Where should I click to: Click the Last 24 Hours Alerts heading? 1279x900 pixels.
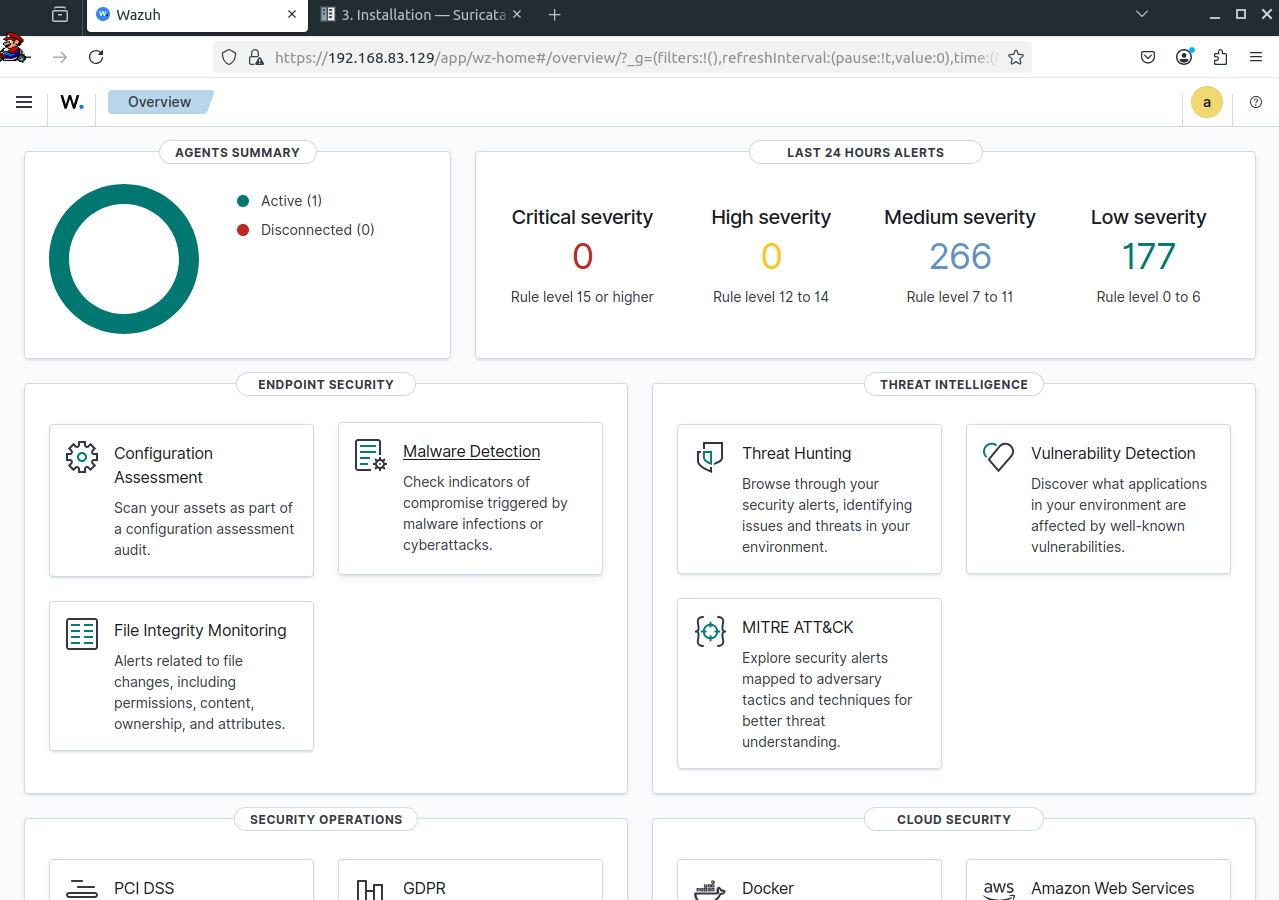(x=865, y=152)
